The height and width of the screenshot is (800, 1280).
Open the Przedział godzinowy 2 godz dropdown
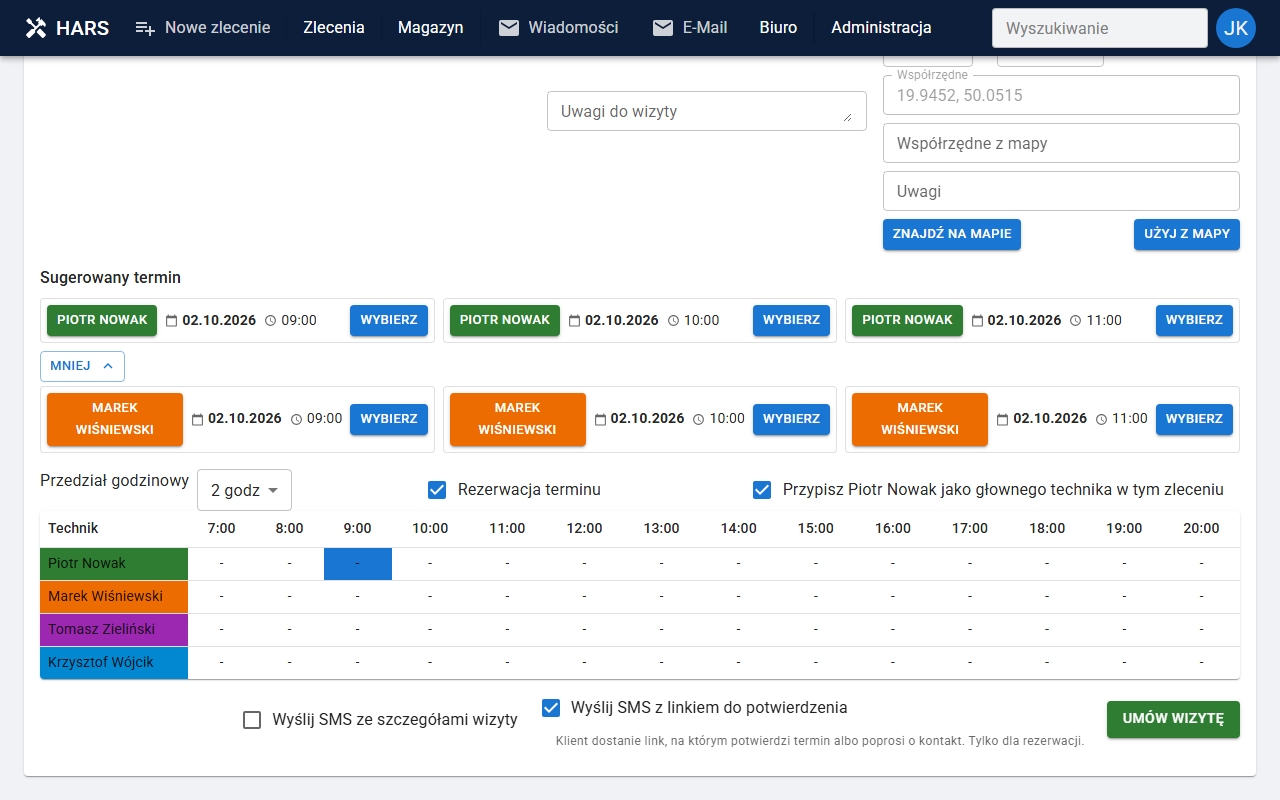244,490
